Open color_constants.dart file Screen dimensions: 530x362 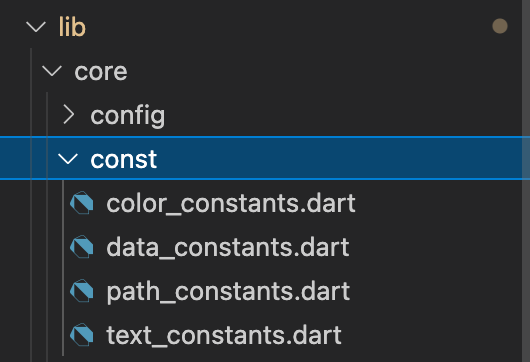click(x=231, y=203)
